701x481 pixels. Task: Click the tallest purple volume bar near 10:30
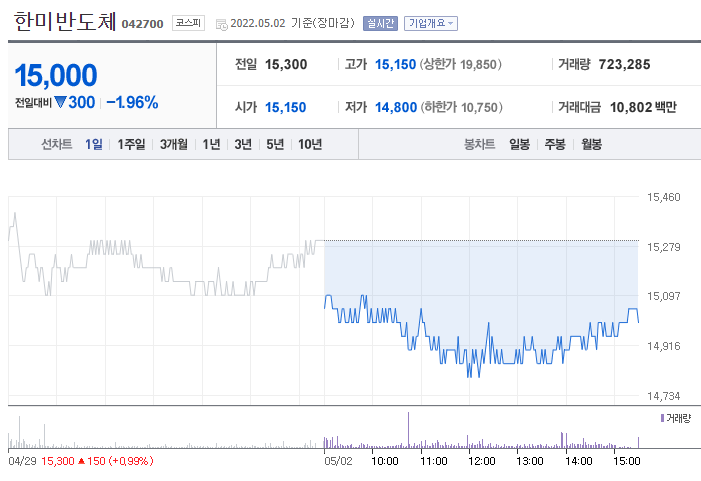pyautogui.click(x=408, y=430)
